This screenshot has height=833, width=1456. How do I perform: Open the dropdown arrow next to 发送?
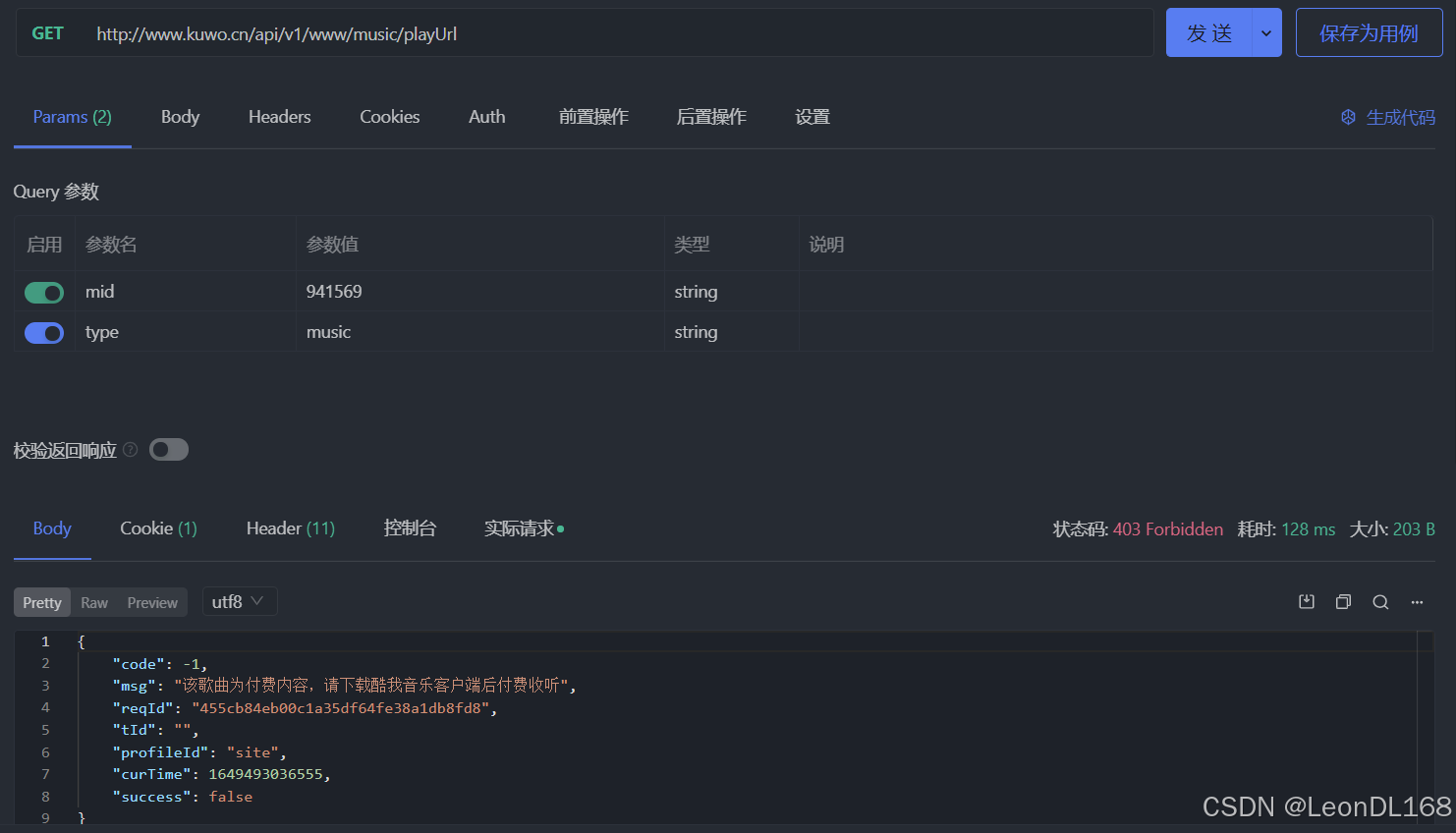tap(1266, 33)
